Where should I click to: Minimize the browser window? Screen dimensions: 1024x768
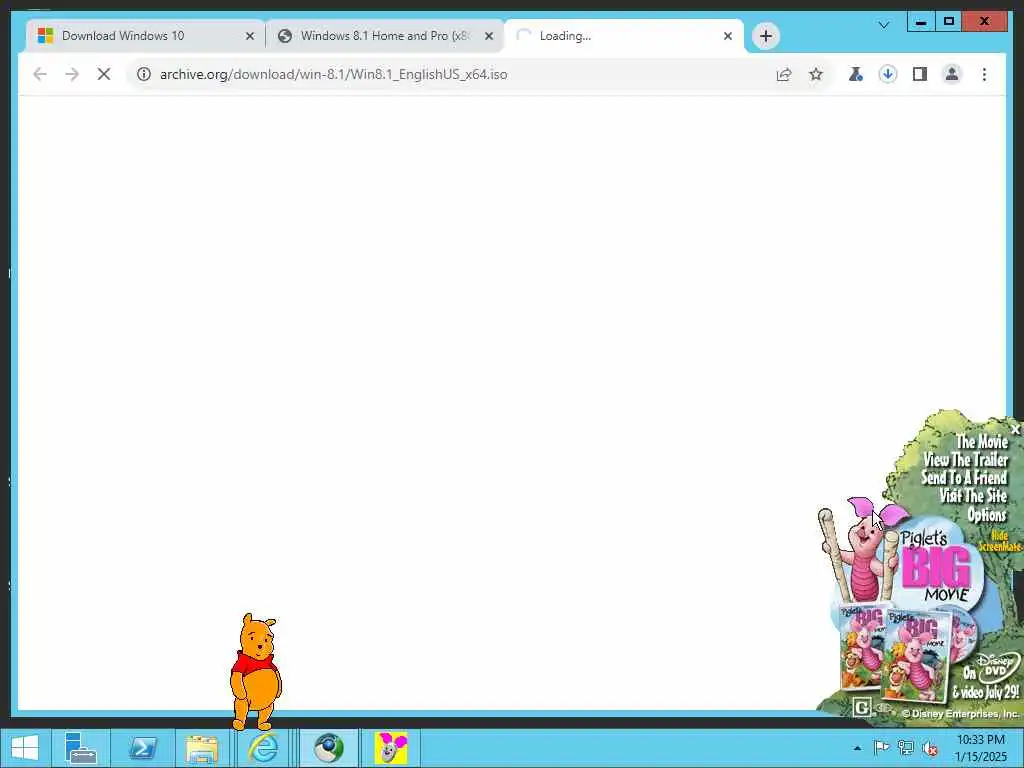coord(921,22)
